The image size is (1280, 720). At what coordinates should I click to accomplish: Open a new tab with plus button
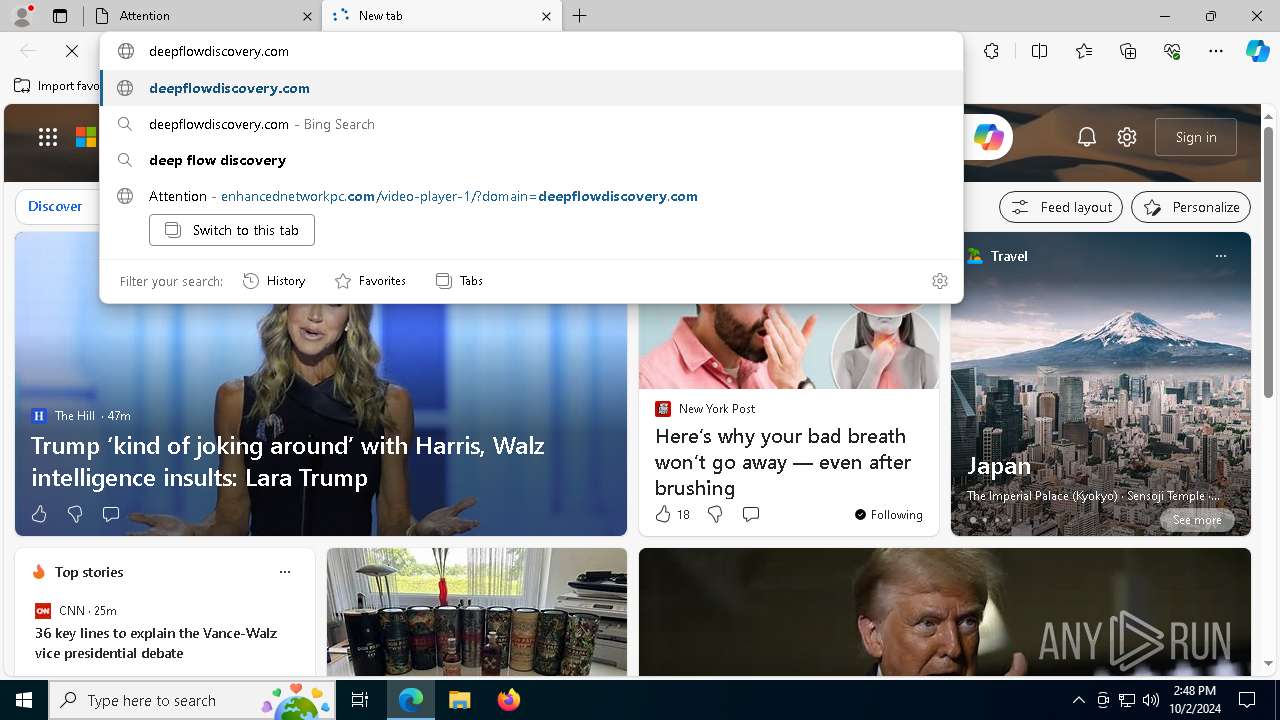(580, 16)
